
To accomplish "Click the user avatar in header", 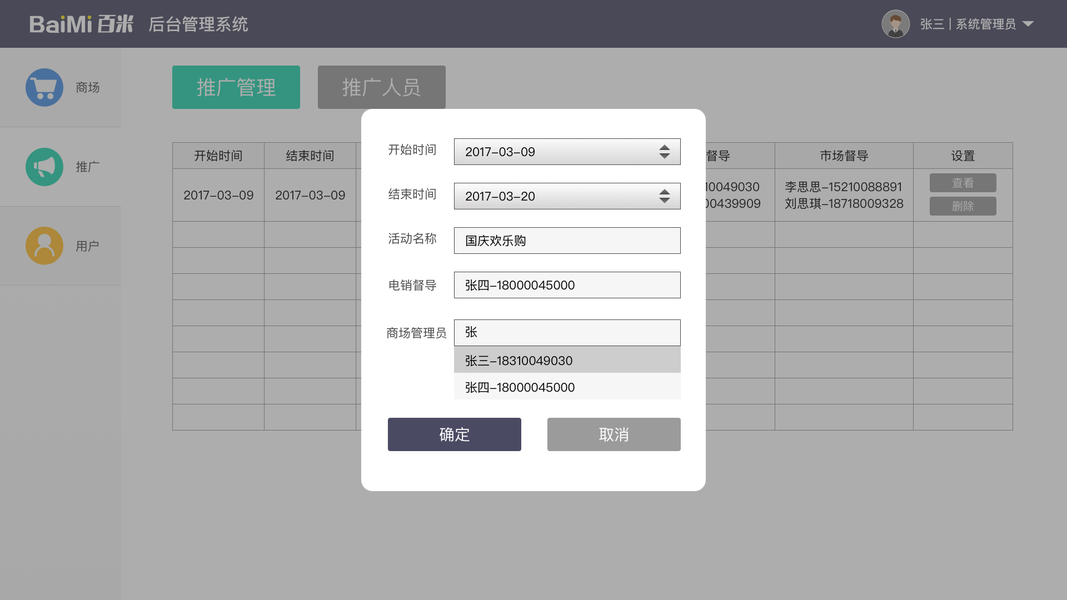I will pyautogui.click(x=895, y=24).
